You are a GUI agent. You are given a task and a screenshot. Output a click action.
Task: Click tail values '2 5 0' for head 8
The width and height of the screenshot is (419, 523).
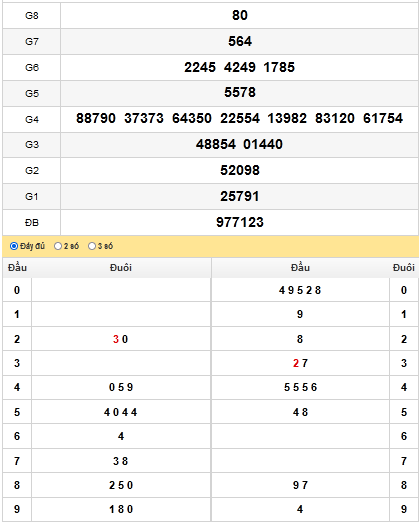click(x=121, y=485)
